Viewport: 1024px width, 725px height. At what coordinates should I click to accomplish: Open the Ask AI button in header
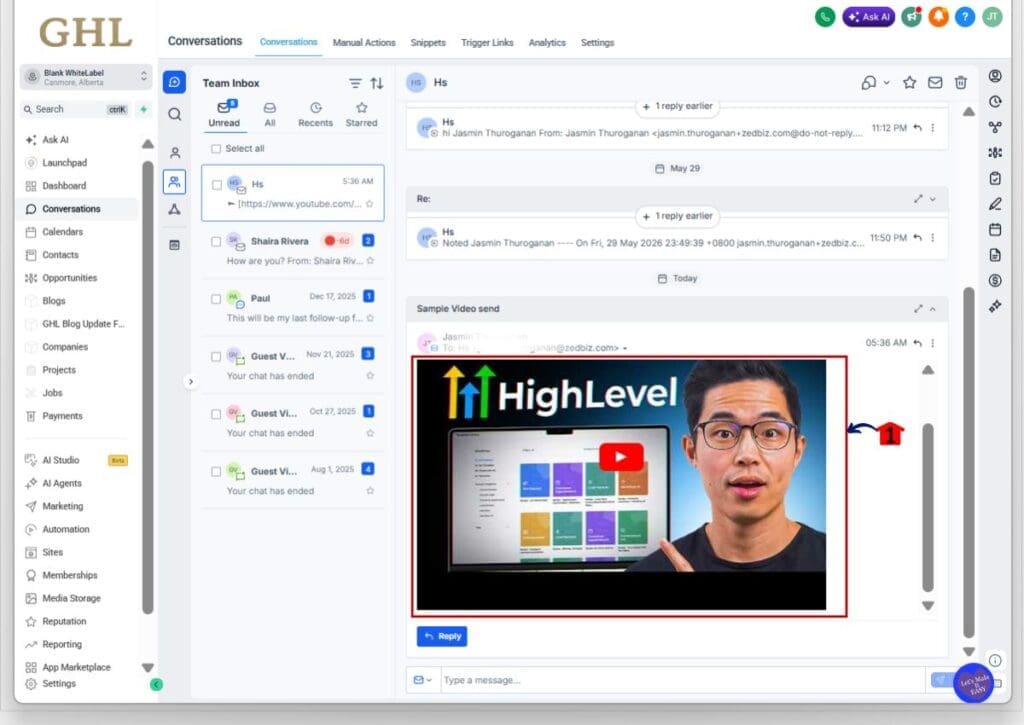869,17
